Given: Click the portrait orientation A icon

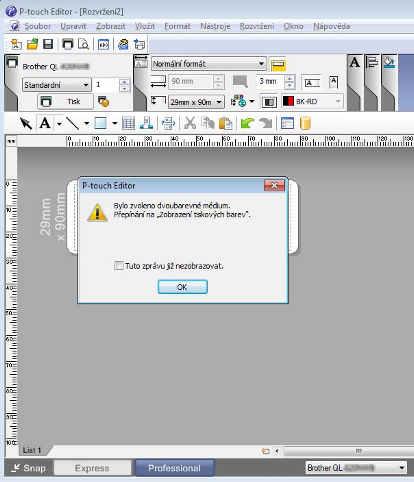Looking at the screenshot, I should point(333,82).
